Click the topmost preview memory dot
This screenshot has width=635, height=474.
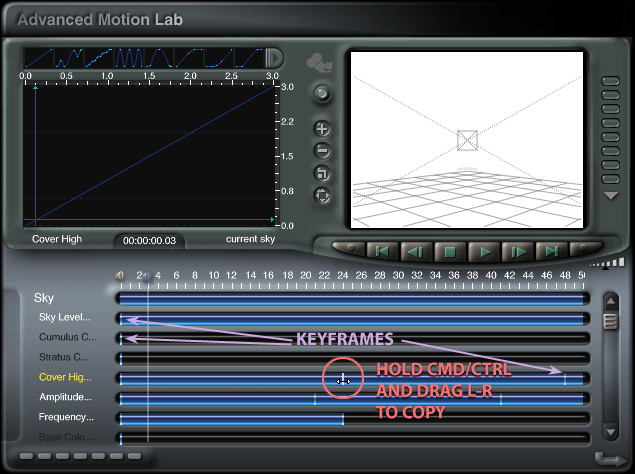[611, 81]
